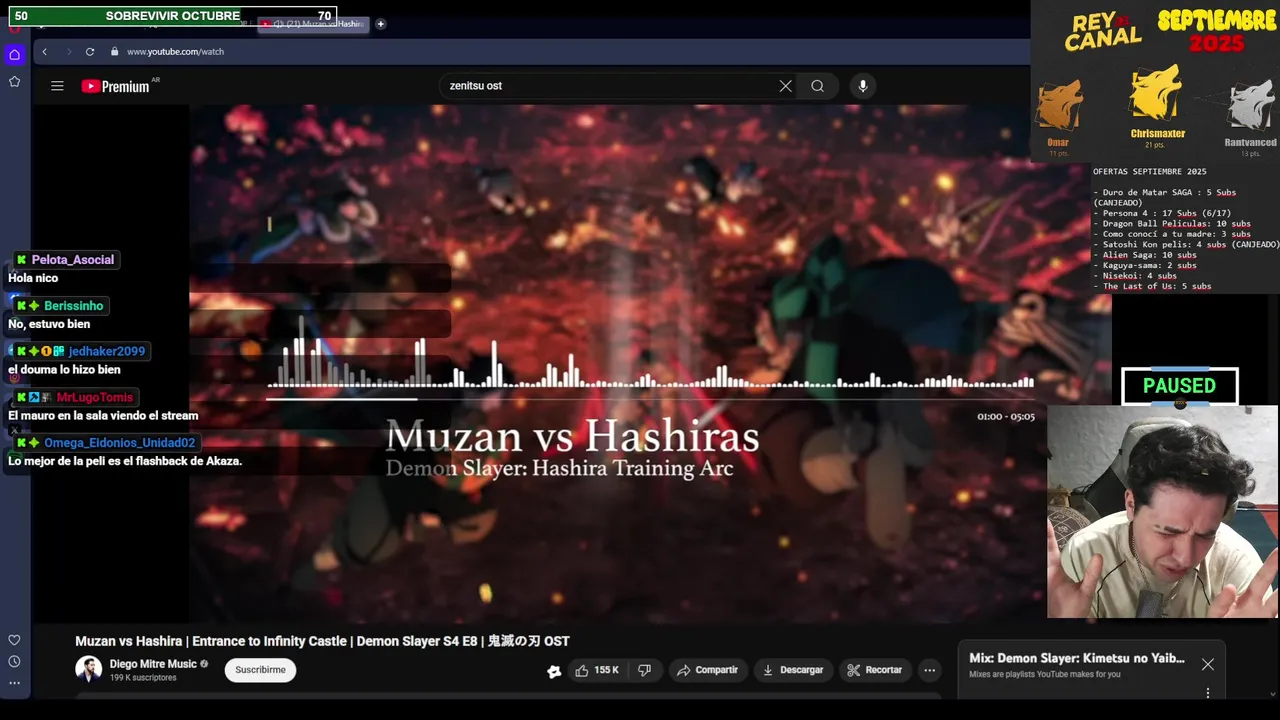Run search with the magnifier button
This screenshot has height=720, width=1280.
coord(817,86)
